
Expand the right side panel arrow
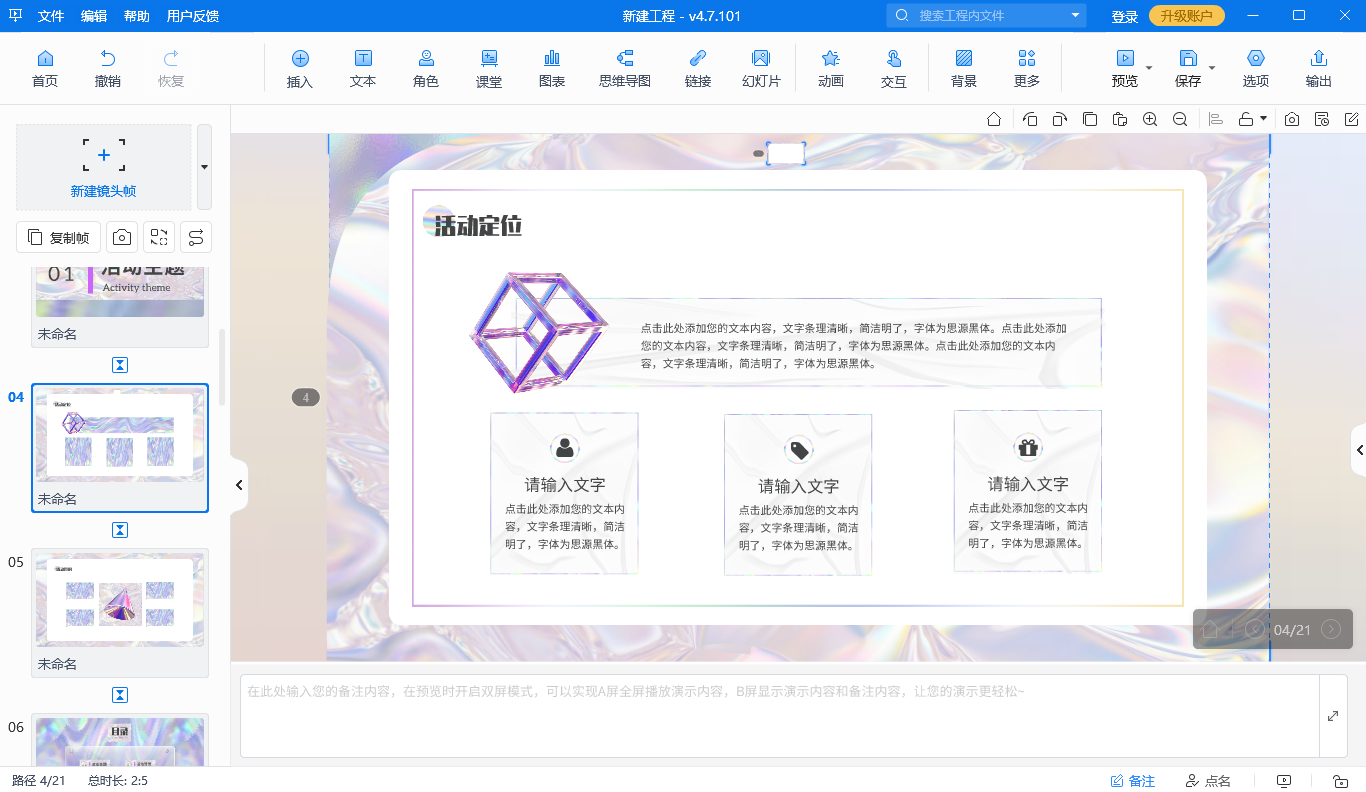[x=1359, y=451]
